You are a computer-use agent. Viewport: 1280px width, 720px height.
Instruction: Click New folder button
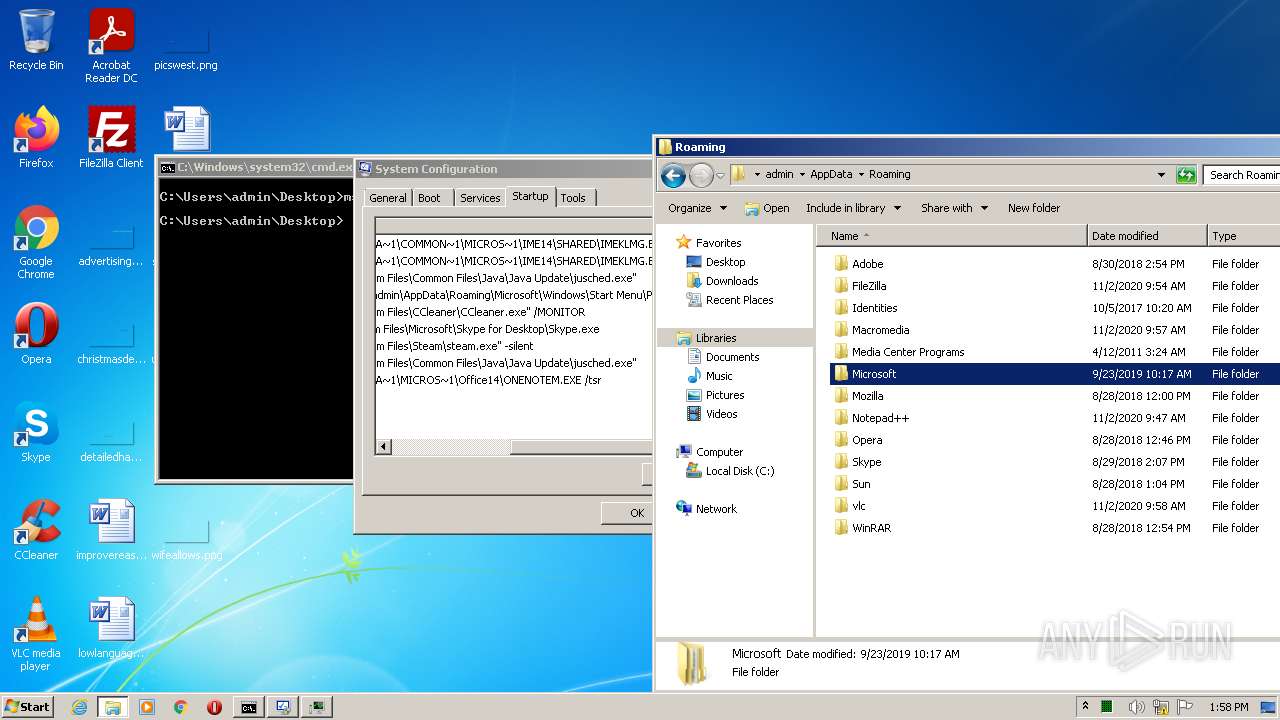[1034, 208]
